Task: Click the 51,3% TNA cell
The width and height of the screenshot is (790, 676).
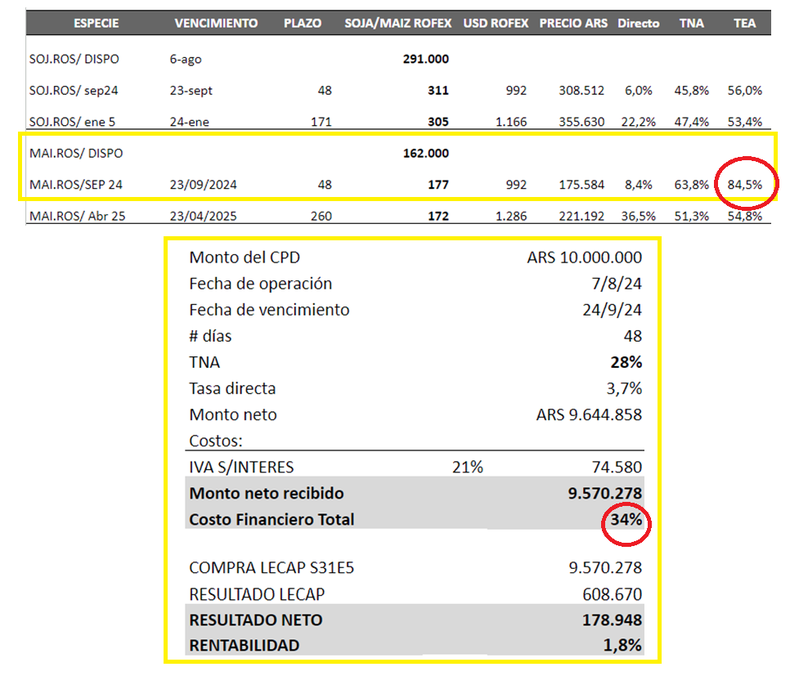Action: pos(691,216)
